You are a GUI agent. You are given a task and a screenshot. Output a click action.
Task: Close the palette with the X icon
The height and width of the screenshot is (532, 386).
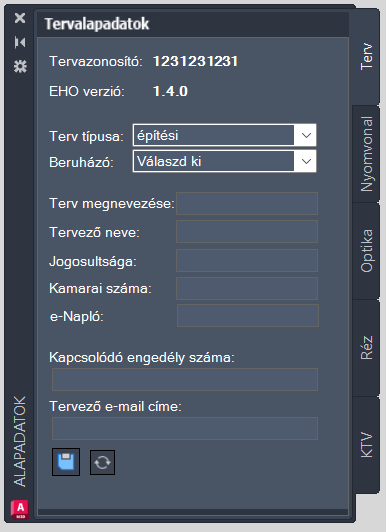tap(20, 18)
